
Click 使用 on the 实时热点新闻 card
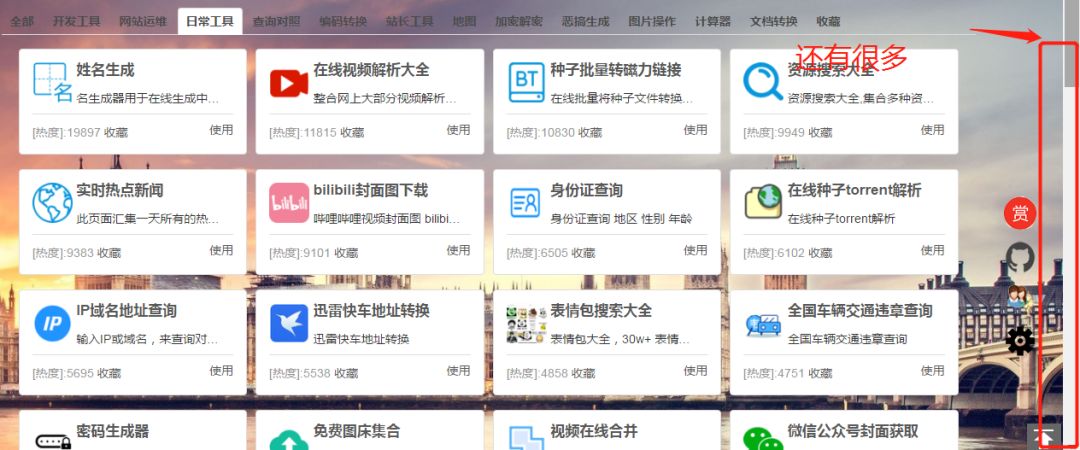pos(221,250)
